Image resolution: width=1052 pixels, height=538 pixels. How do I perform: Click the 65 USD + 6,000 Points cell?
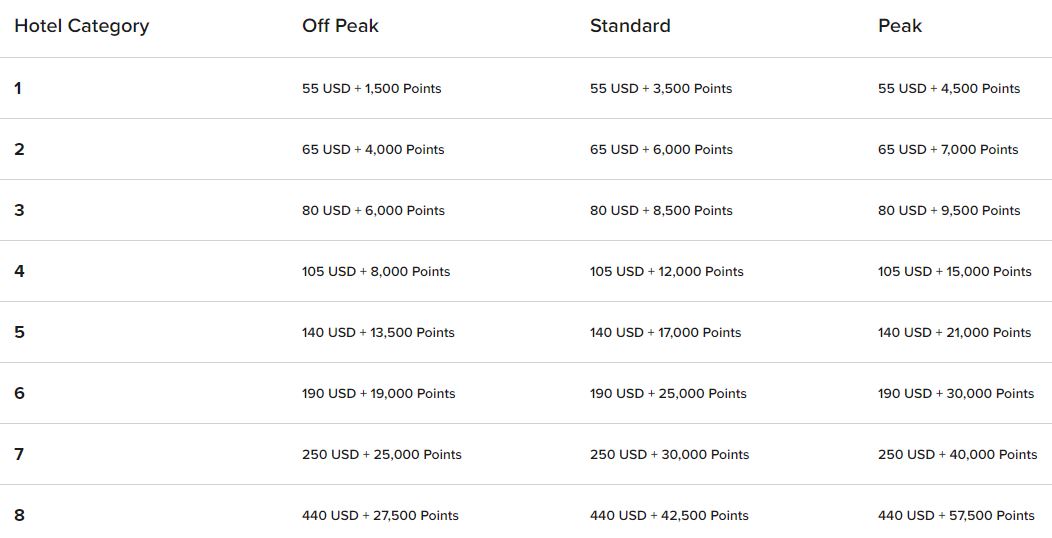pos(661,149)
